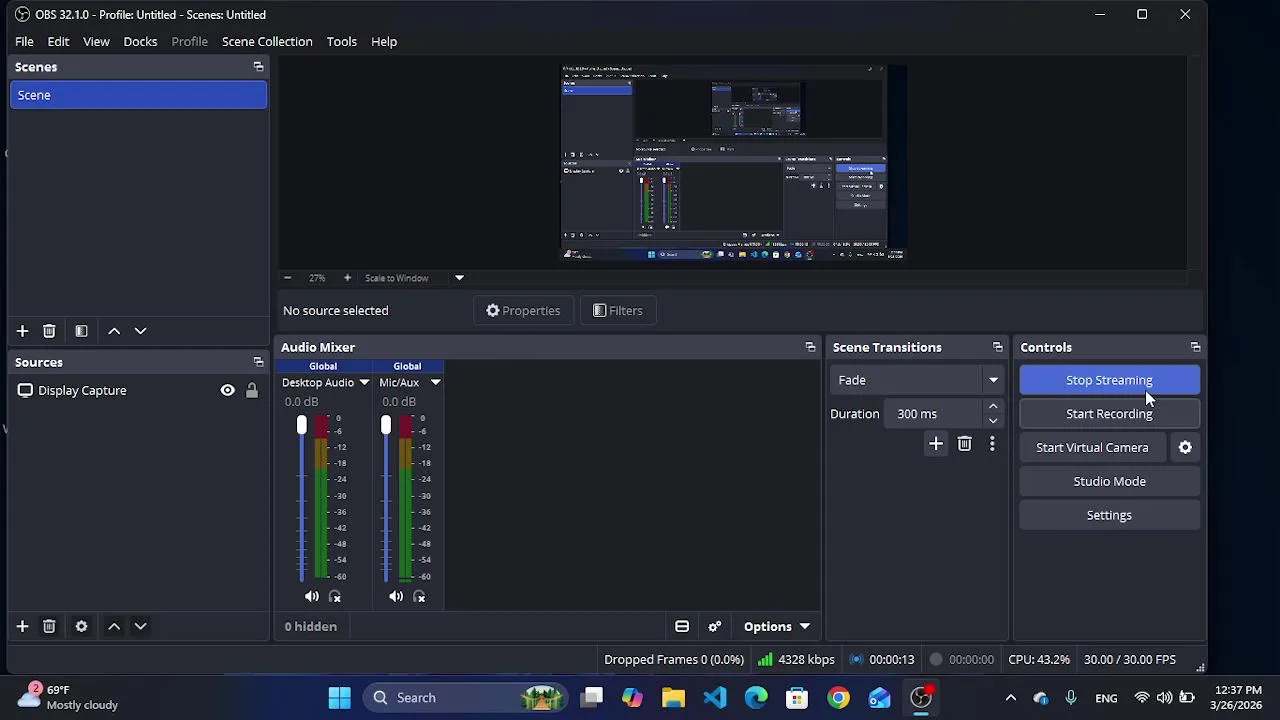This screenshot has width=1280, height=720.
Task: Open source Filters button
Action: point(617,311)
